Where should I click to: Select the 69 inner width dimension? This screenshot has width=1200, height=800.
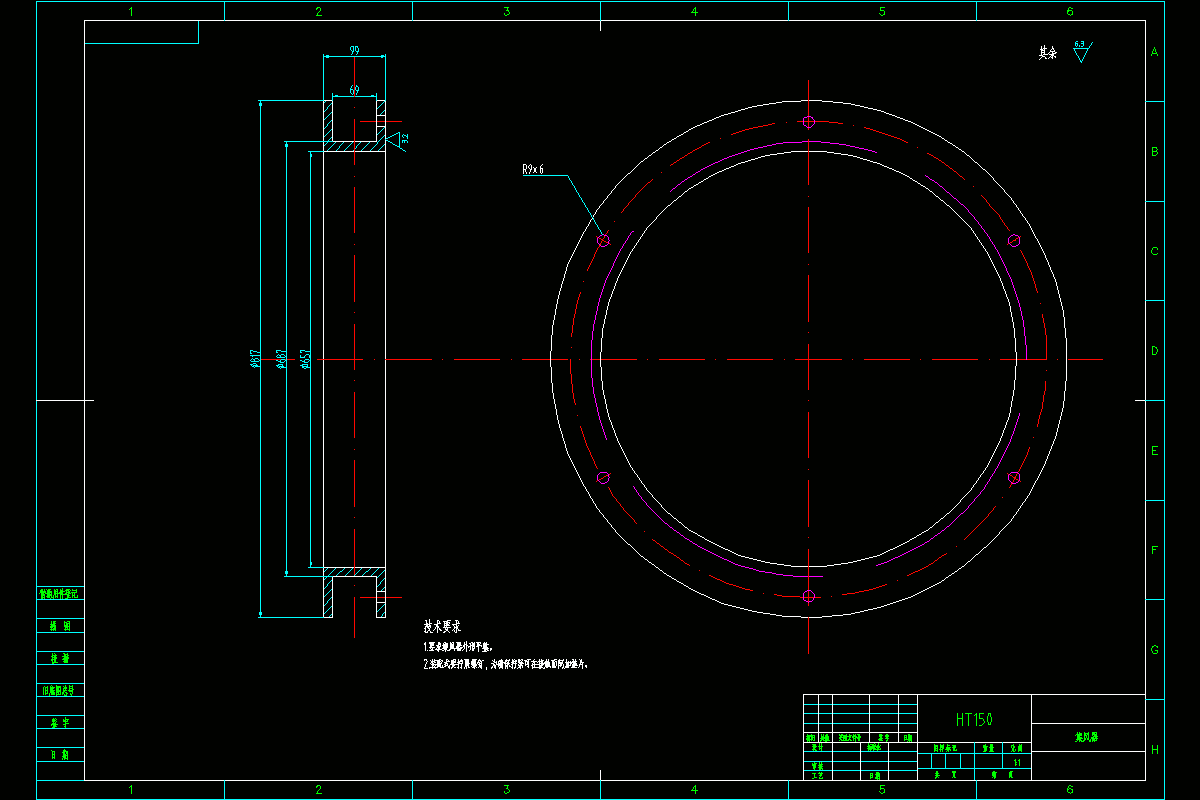tap(354, 89)
